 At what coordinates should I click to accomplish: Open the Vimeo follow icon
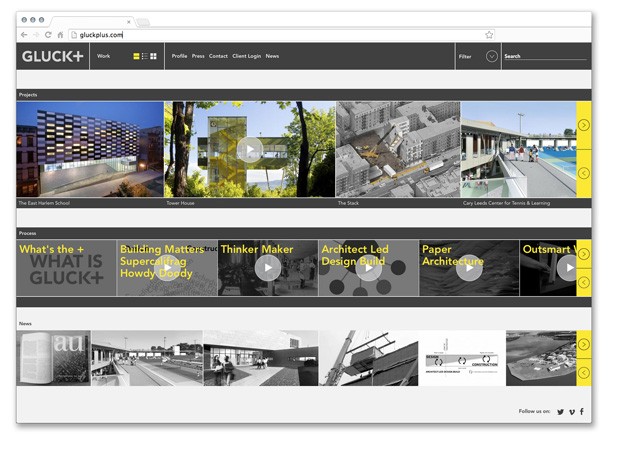[x=572, y=412]
